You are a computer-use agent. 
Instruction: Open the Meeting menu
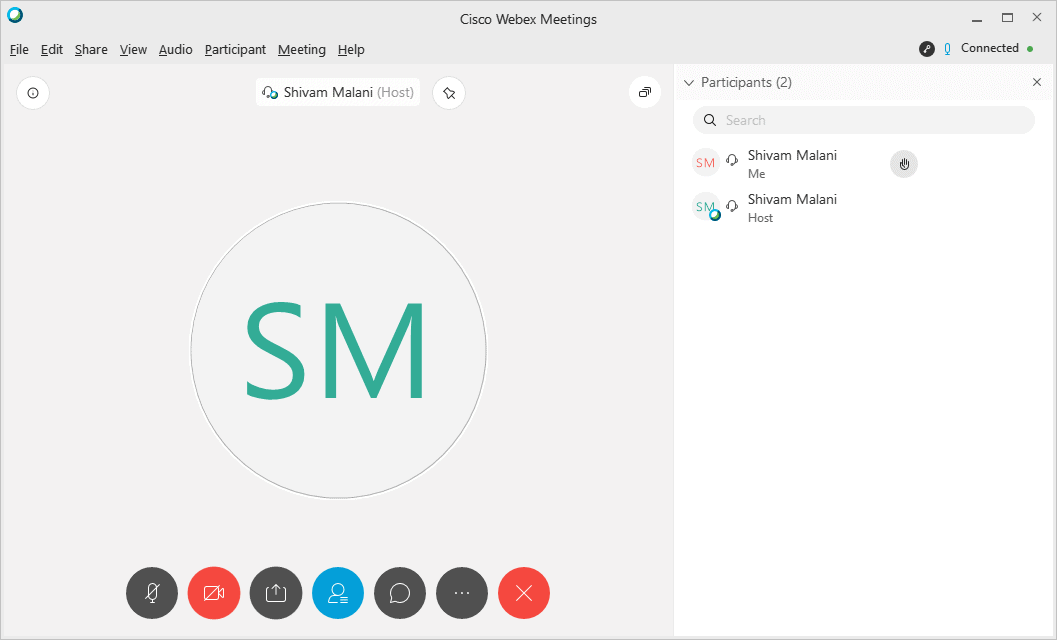pyautogui.click(x=301, y=49)
